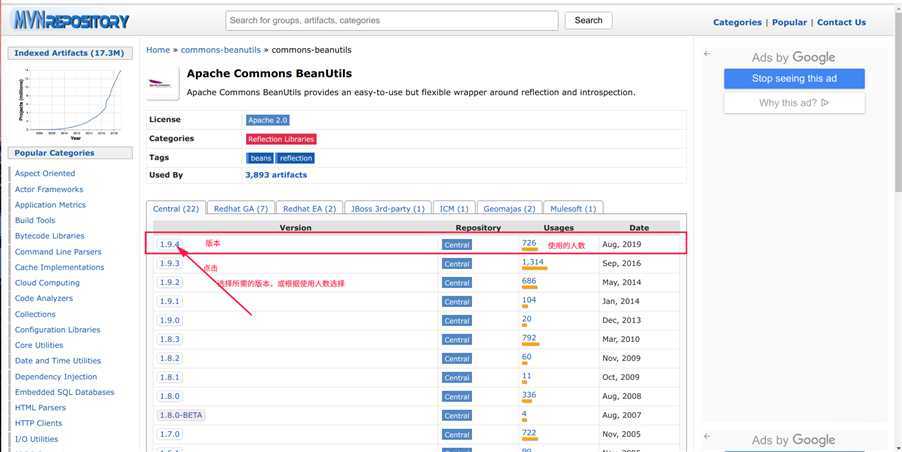This screenshot has height=452, width=902.
Task: Switch to the Central (22) tab
Action: coord(175,209)
